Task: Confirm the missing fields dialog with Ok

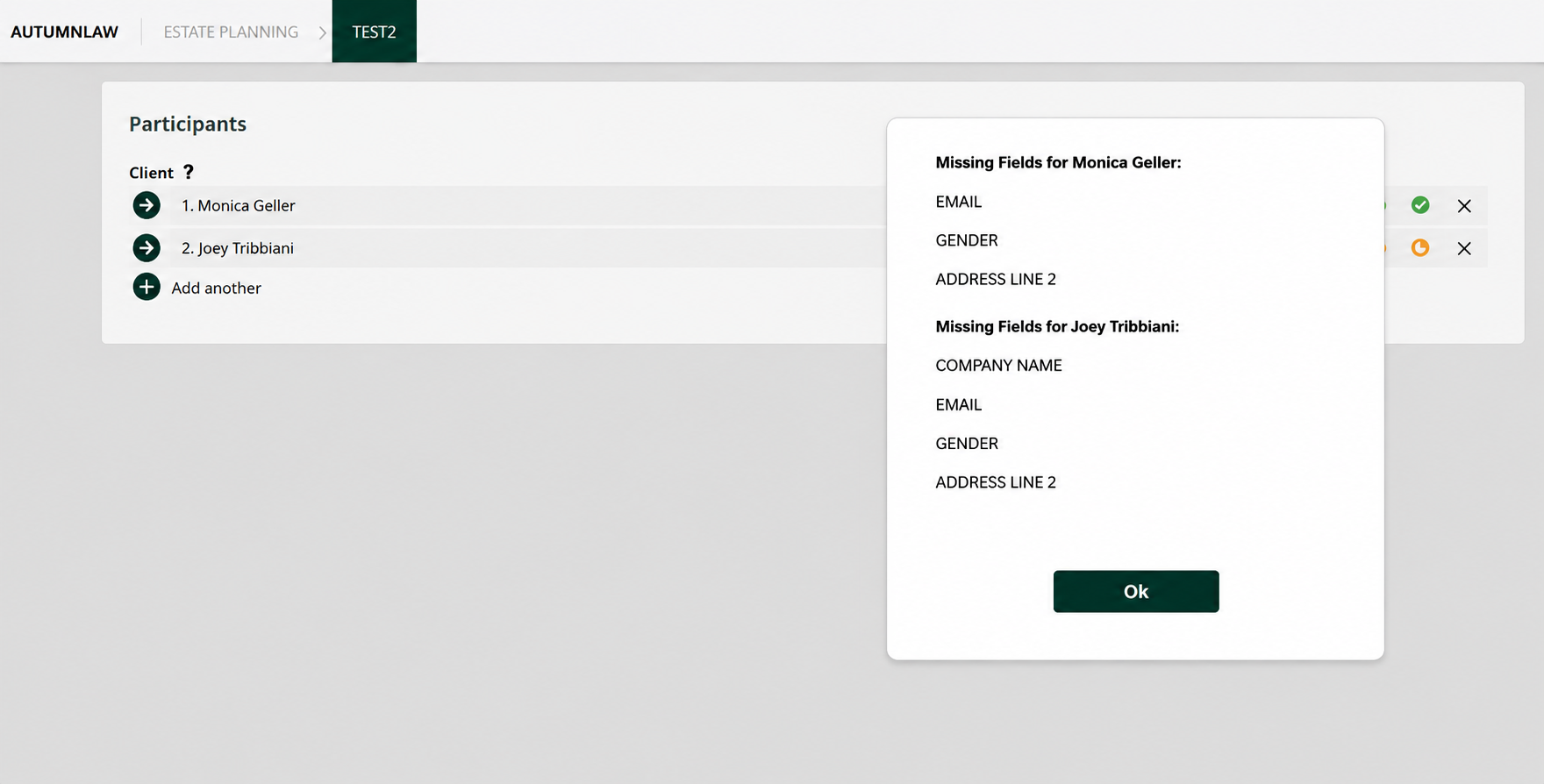Action: click(1136, 591)
